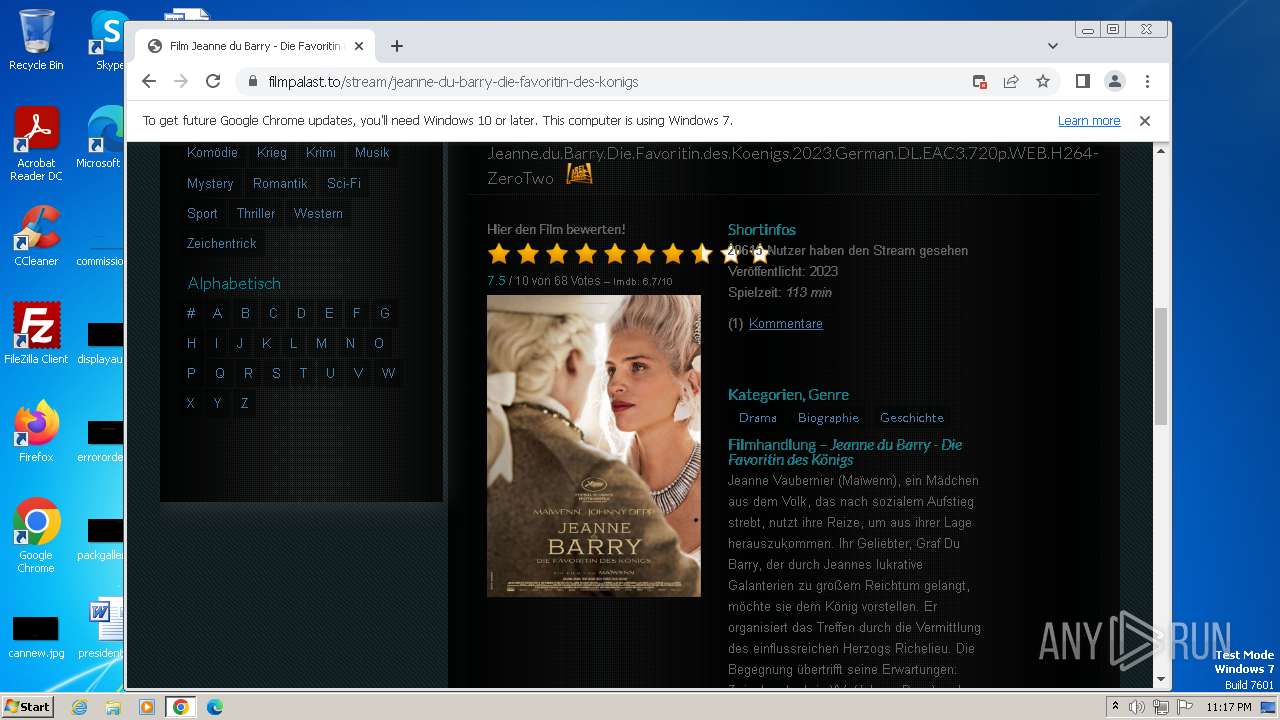Open the Google Chrome desktop icon

pyautogui.click(x=36, y=536)
